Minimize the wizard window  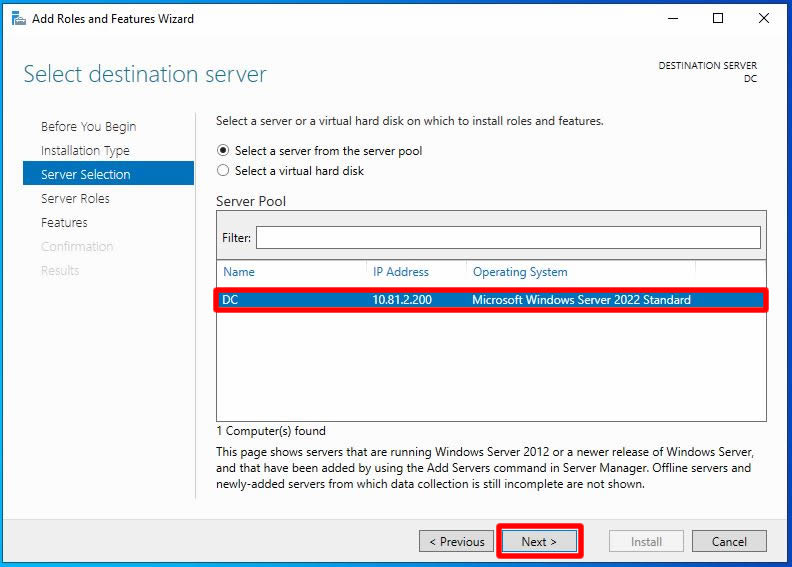tap(673, 19)
